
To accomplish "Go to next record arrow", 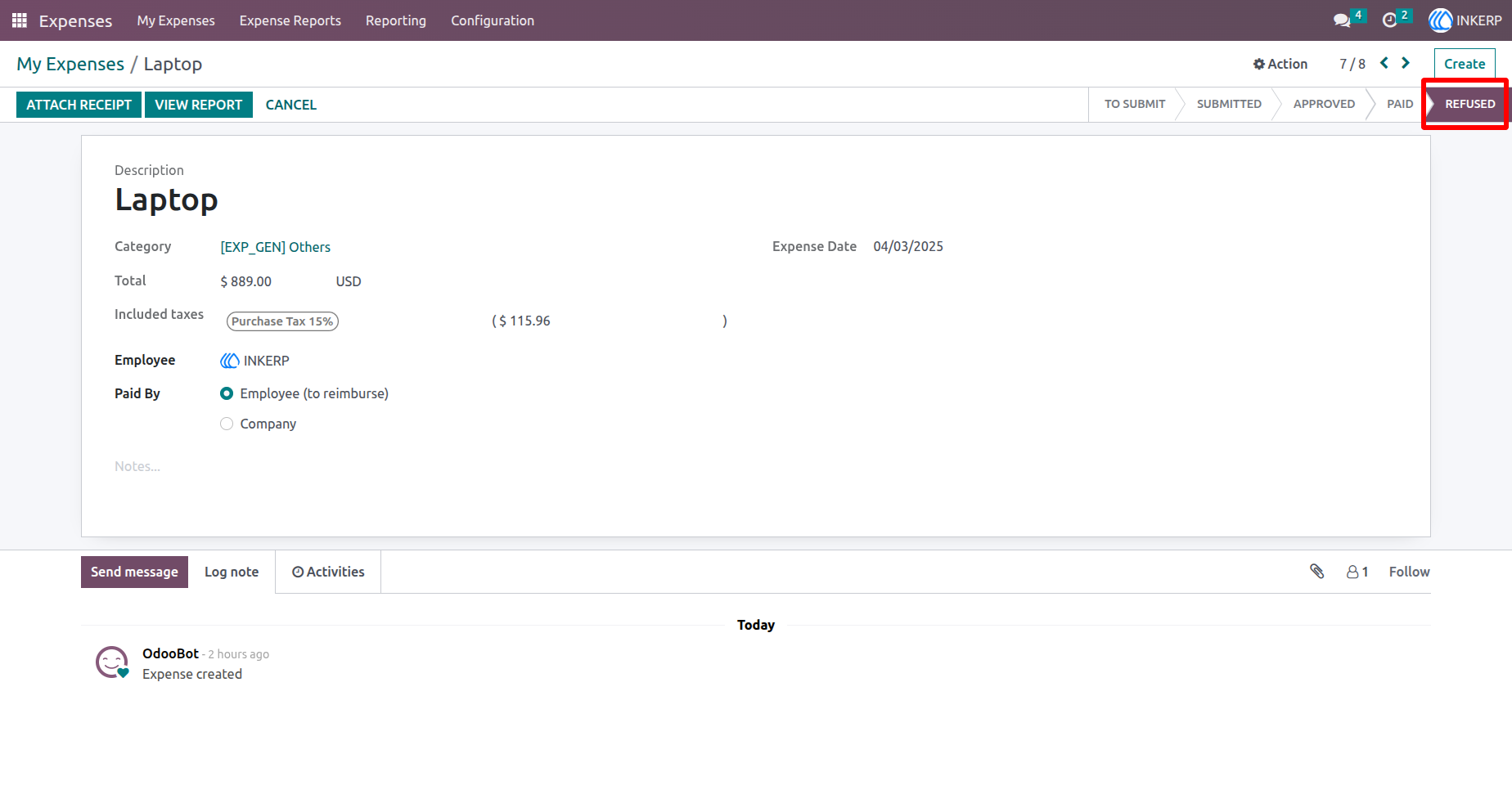I will pos(1406,63).
